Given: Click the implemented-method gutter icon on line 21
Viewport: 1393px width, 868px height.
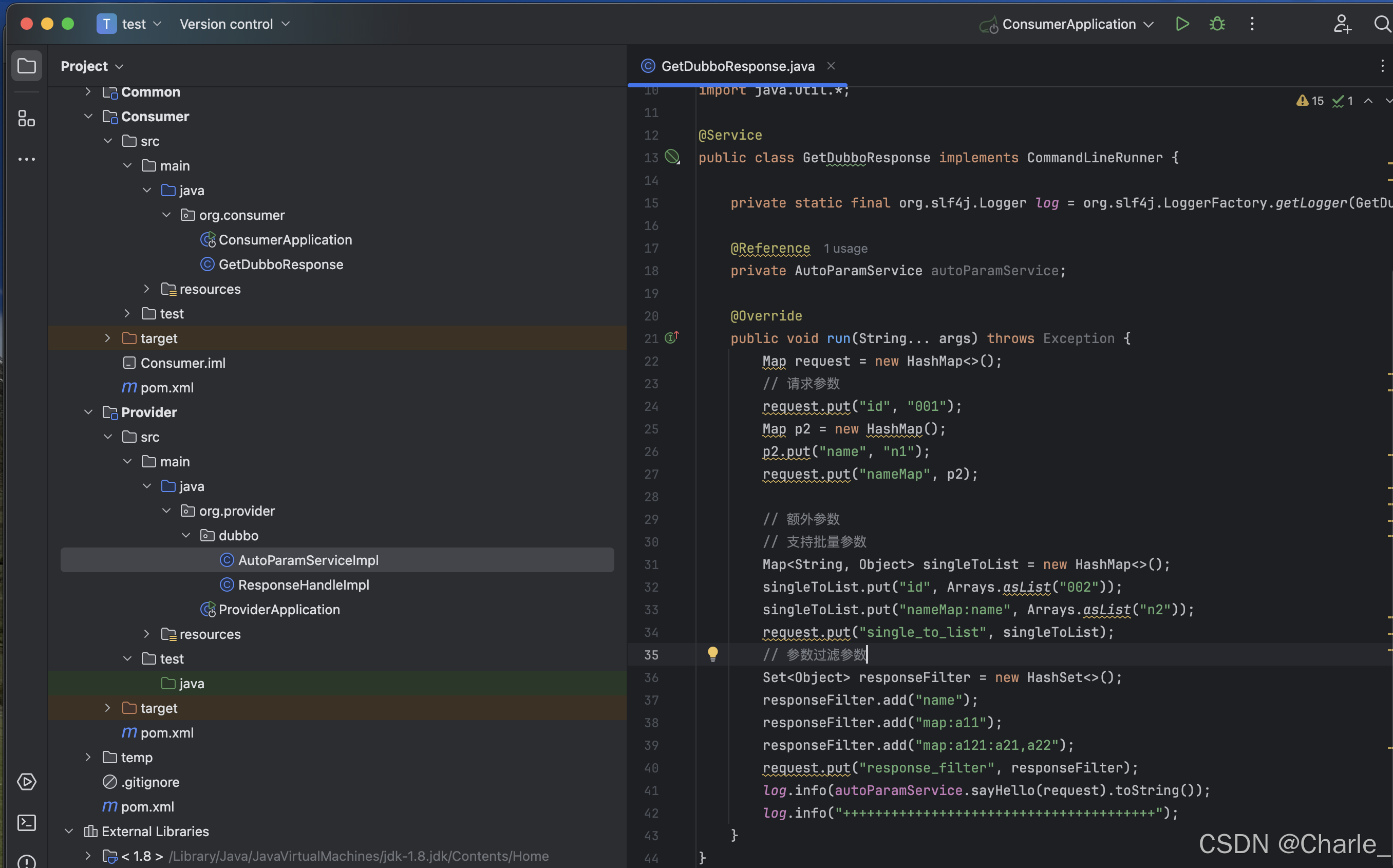Looking at the screenshot, I should tap(671, 337).
